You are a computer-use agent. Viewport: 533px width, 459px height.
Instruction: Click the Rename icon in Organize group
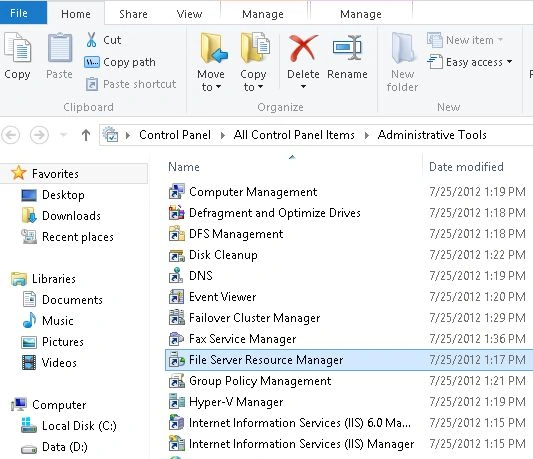click(347, 48)
